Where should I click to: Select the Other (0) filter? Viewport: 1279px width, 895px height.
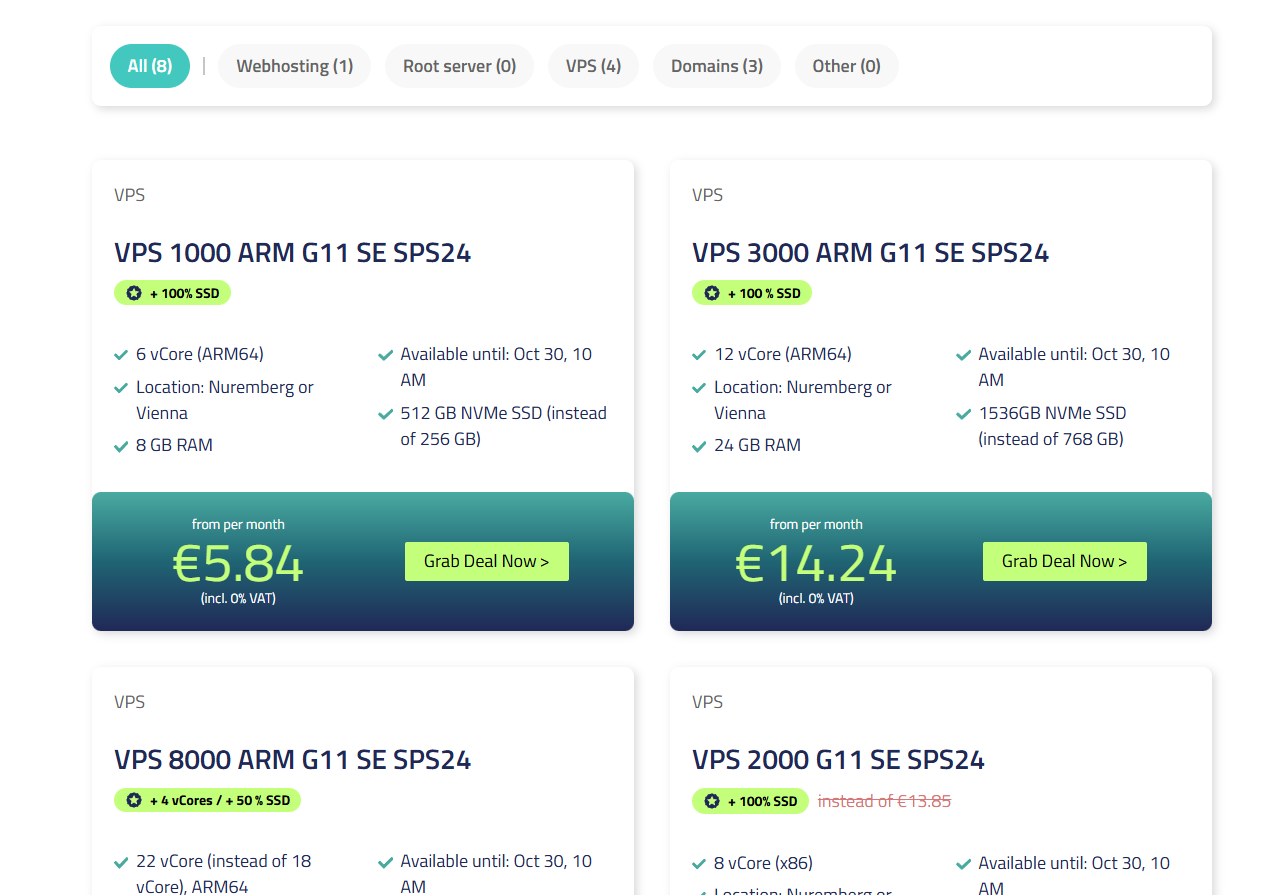tap(846, 66)
